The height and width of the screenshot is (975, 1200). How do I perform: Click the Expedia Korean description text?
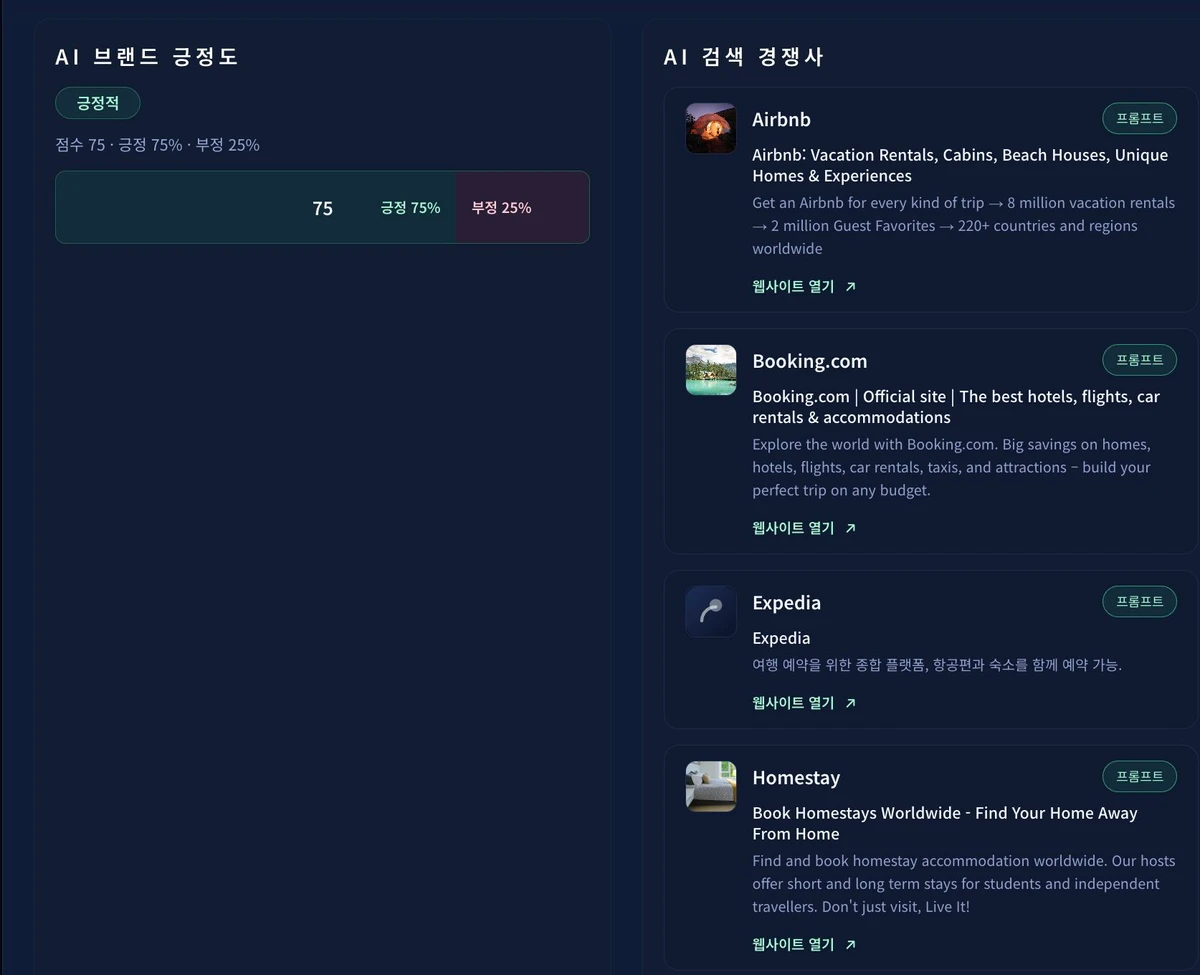pos(937,665)
